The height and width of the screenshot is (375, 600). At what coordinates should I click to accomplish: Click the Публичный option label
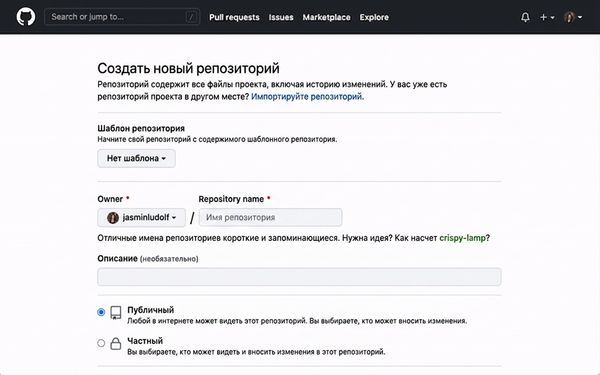[x=151, y=310]
